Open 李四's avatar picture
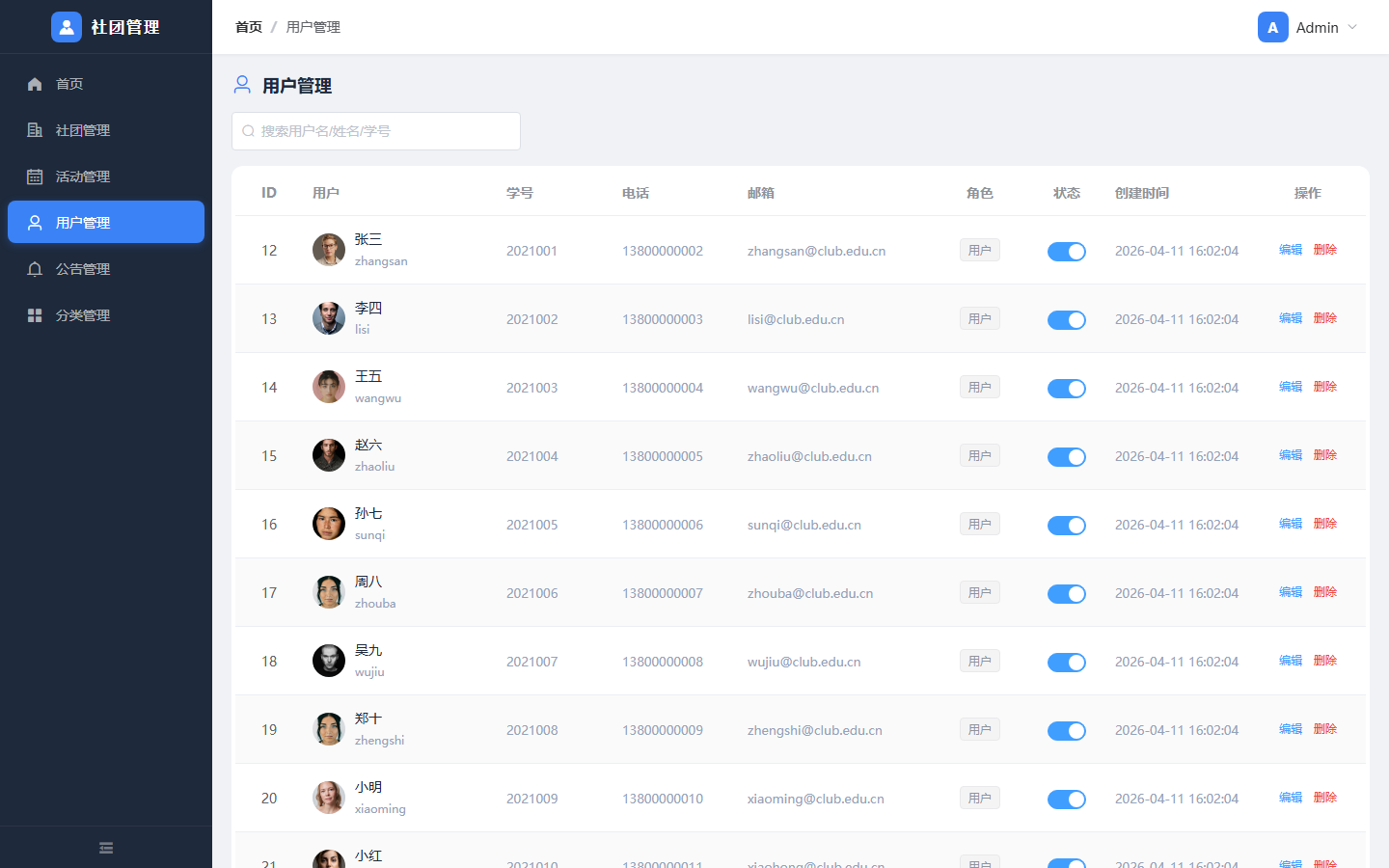The height and width of the screenshot is (868, 1389). click(329, 318)
